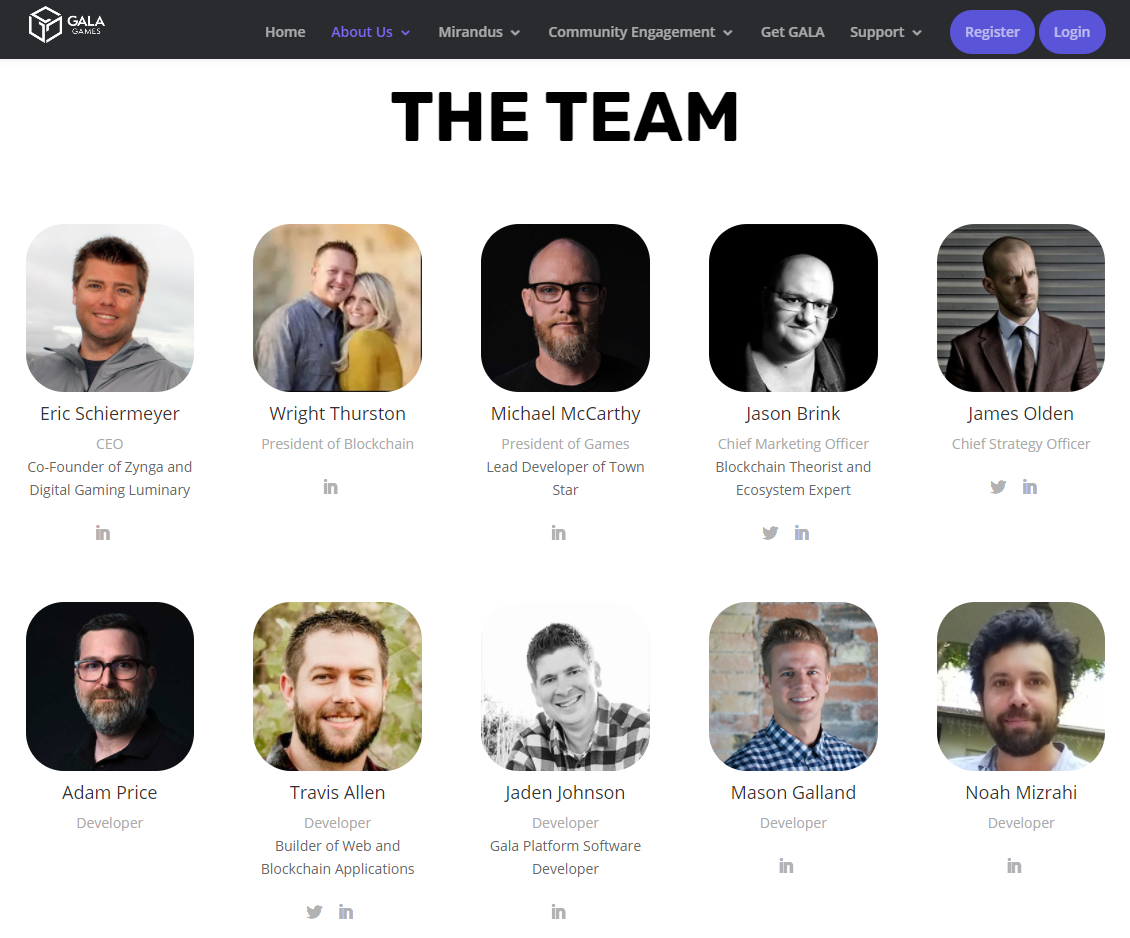Click James Olden's LinkedIn icon
The image size is (1130, 938).
(1030, 487)
